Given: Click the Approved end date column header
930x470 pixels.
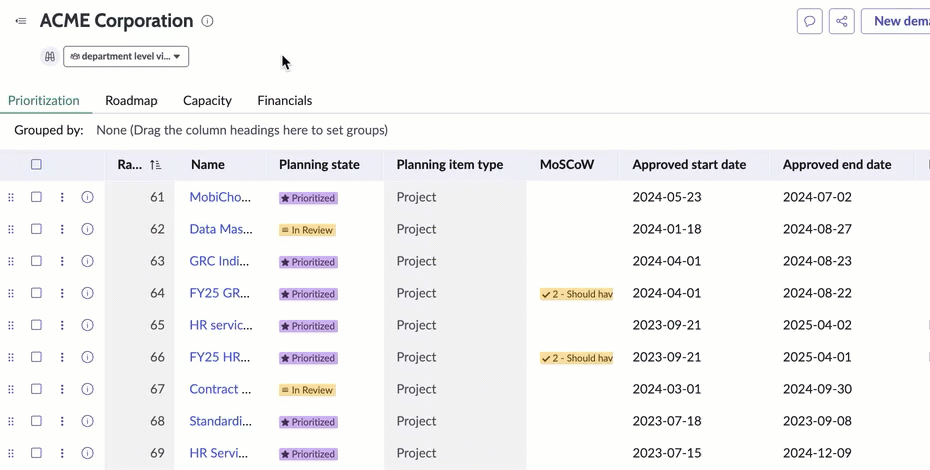Looking at the screenshot, I should coord(837,165).
